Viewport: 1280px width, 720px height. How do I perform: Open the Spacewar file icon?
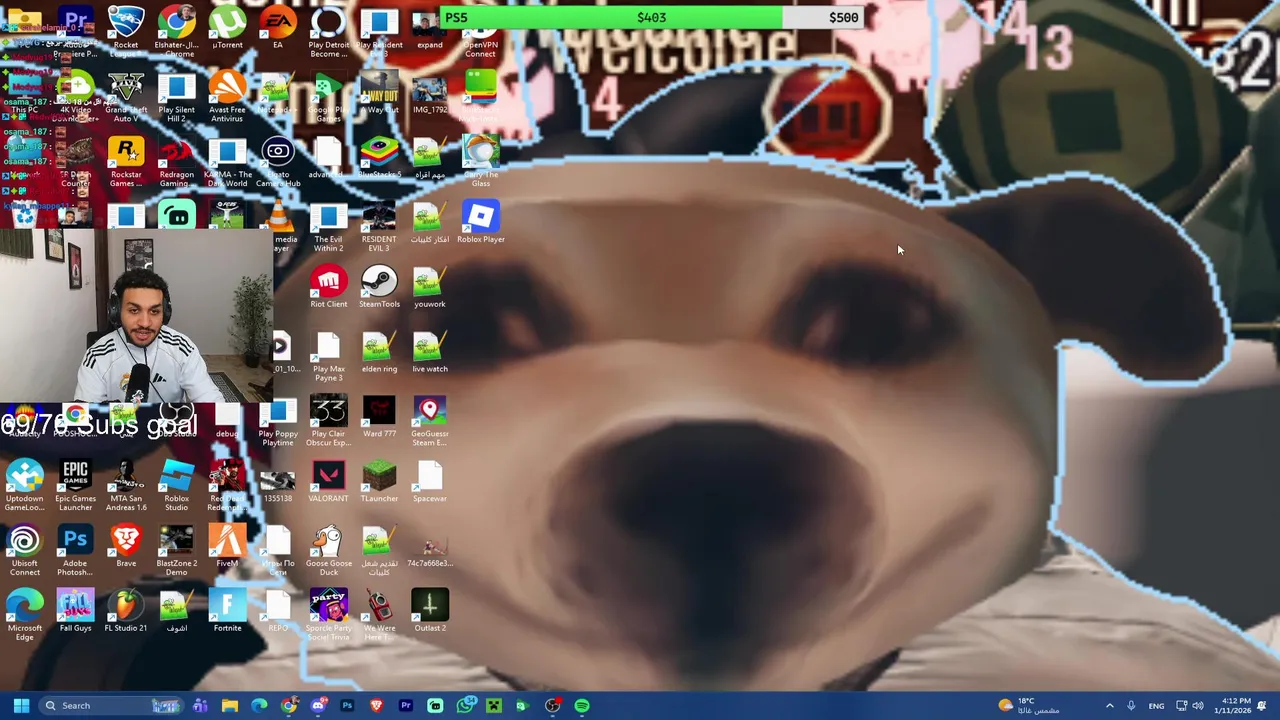(430, 483)
